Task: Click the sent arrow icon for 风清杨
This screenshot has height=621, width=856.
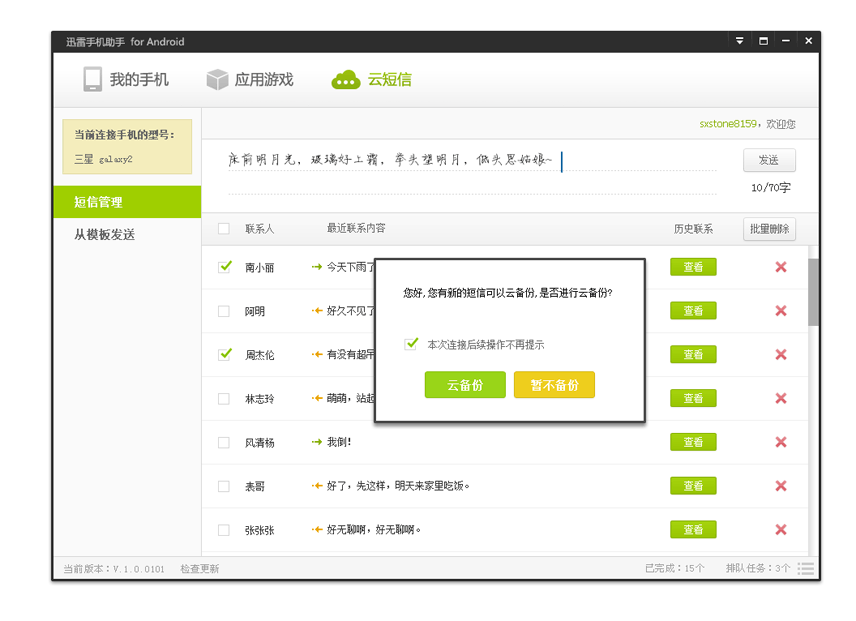Action: tap(317, 442)
